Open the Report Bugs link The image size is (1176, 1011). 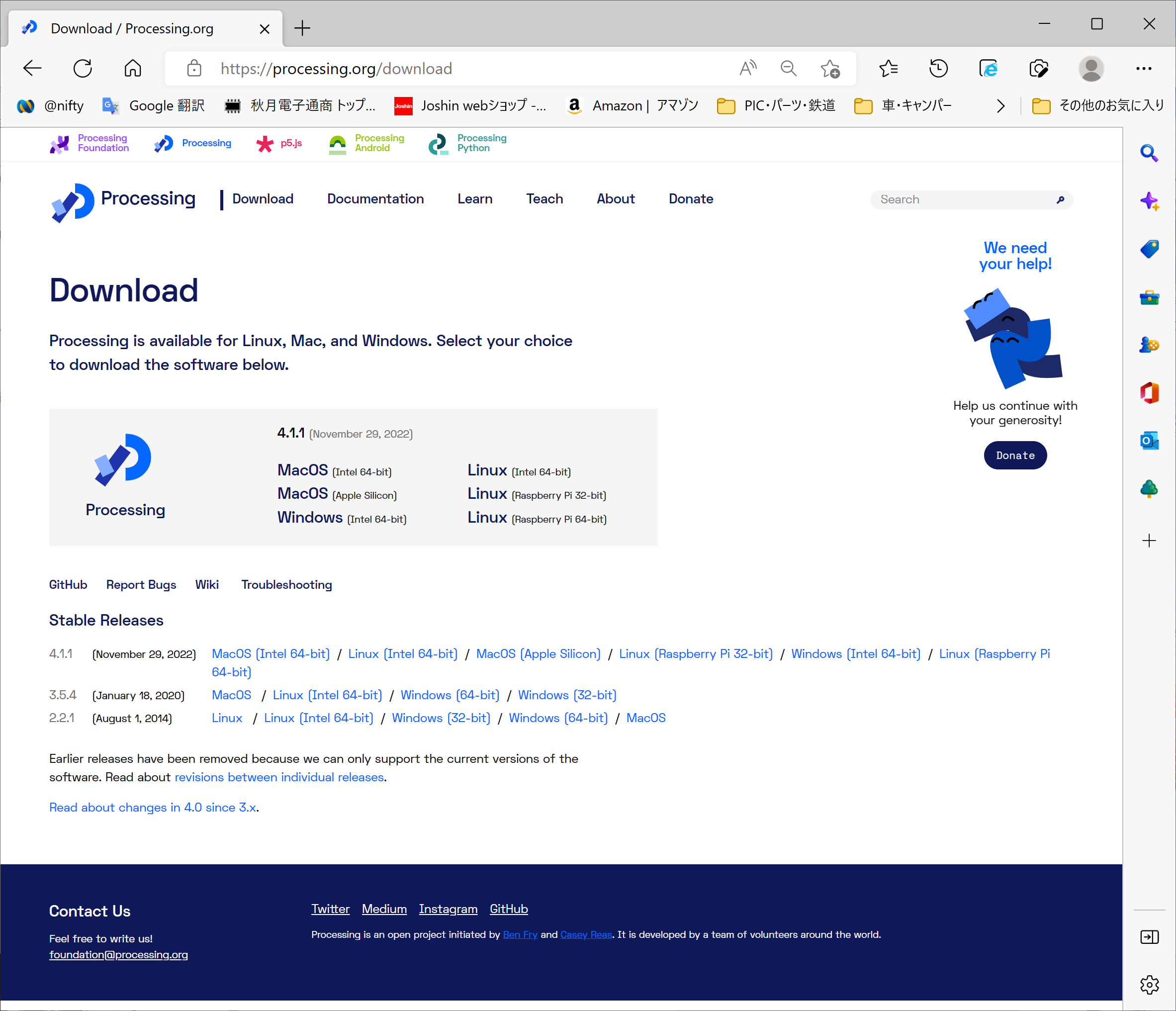(141, 584)
